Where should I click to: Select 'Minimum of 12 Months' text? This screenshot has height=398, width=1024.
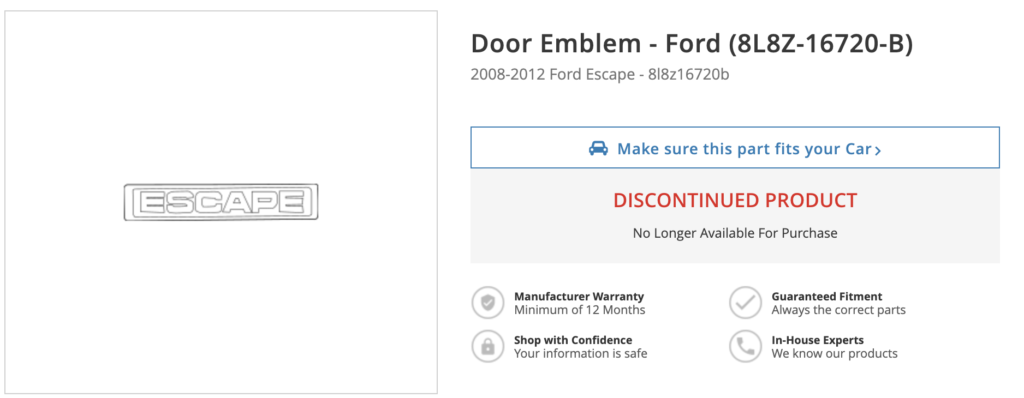(x=579, y=310)
